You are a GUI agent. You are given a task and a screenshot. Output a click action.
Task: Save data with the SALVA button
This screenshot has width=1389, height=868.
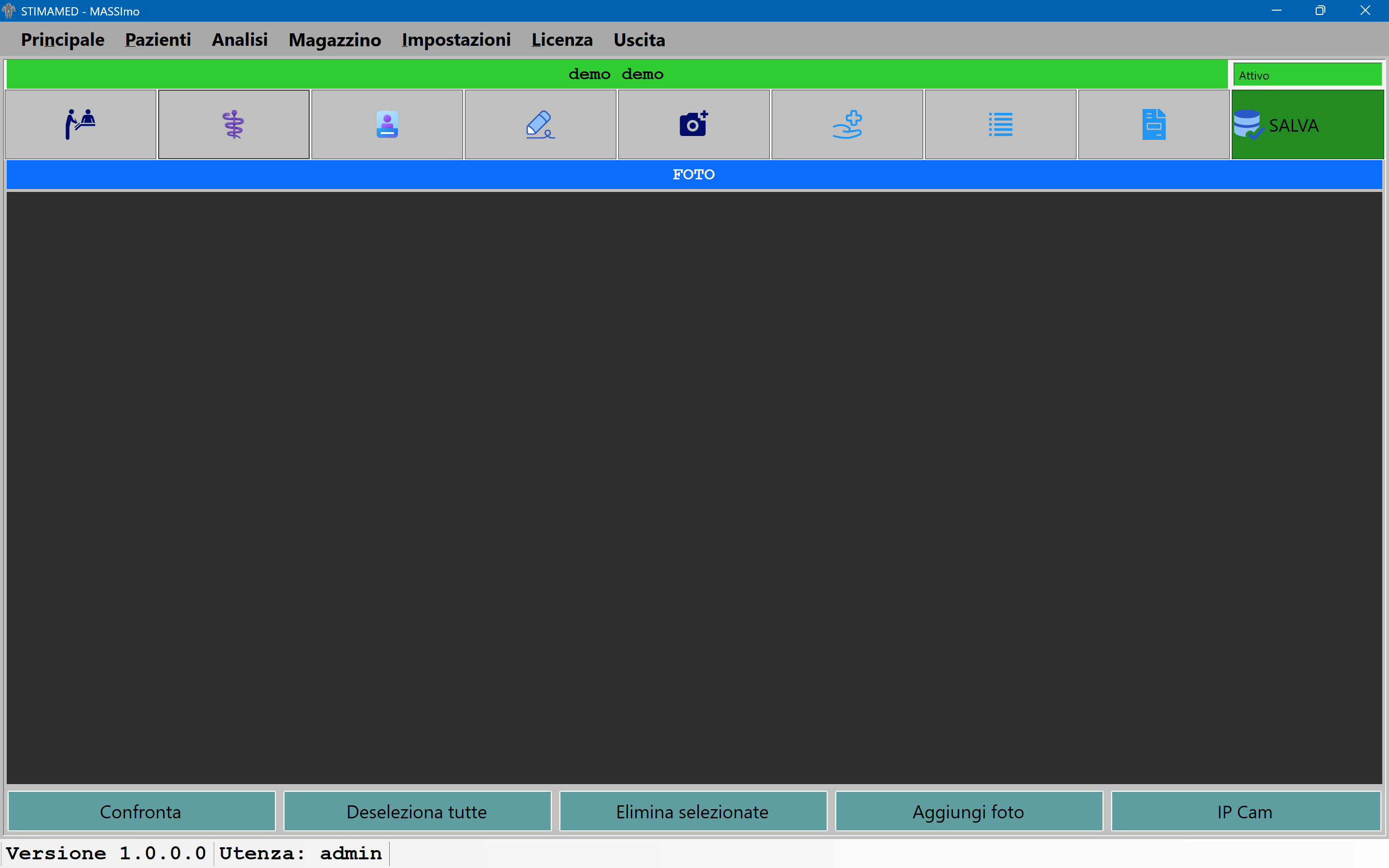[x=1307, y=124]
